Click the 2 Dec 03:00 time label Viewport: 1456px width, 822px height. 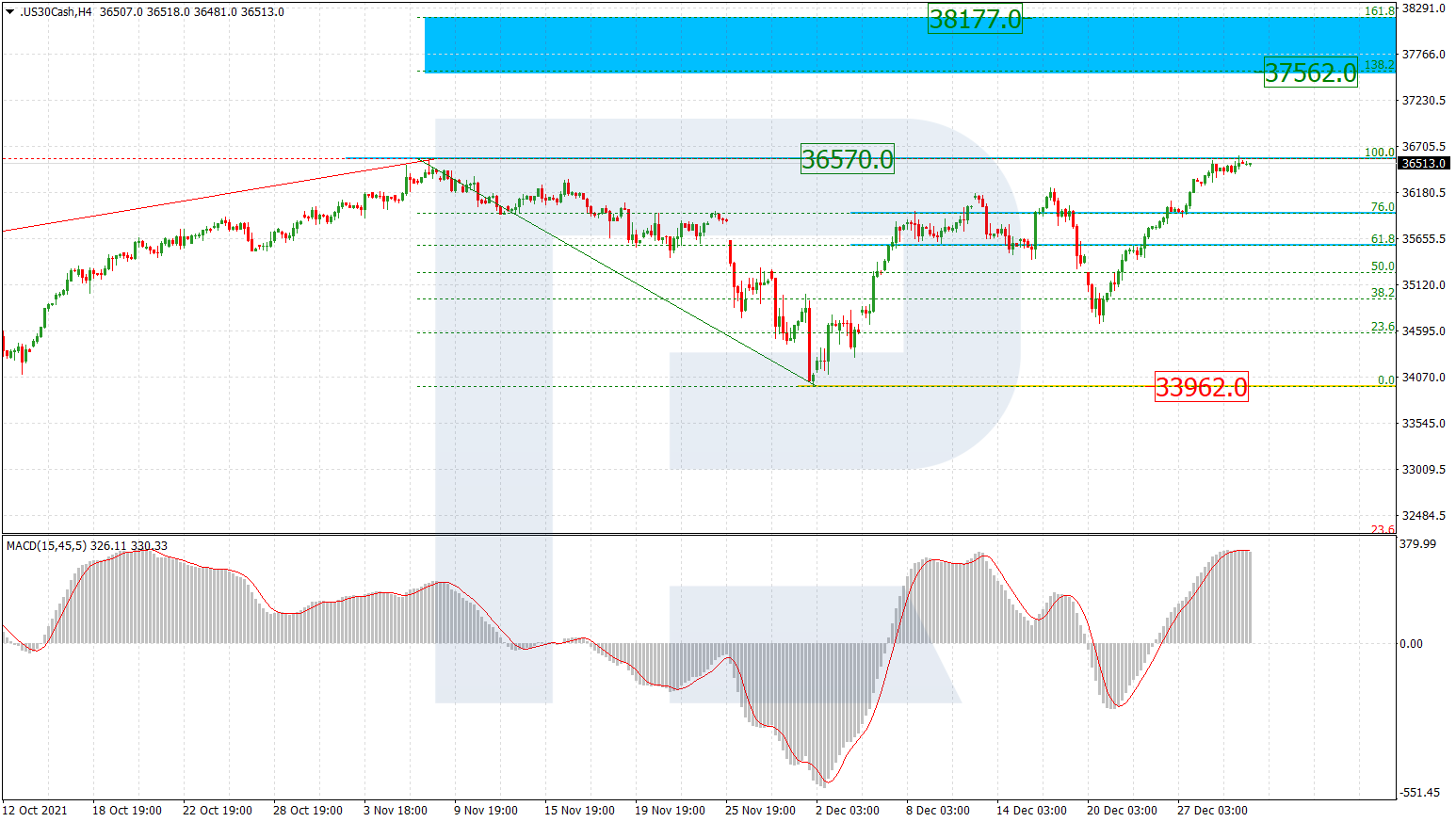pyautogui.click(x=848, y=811)
